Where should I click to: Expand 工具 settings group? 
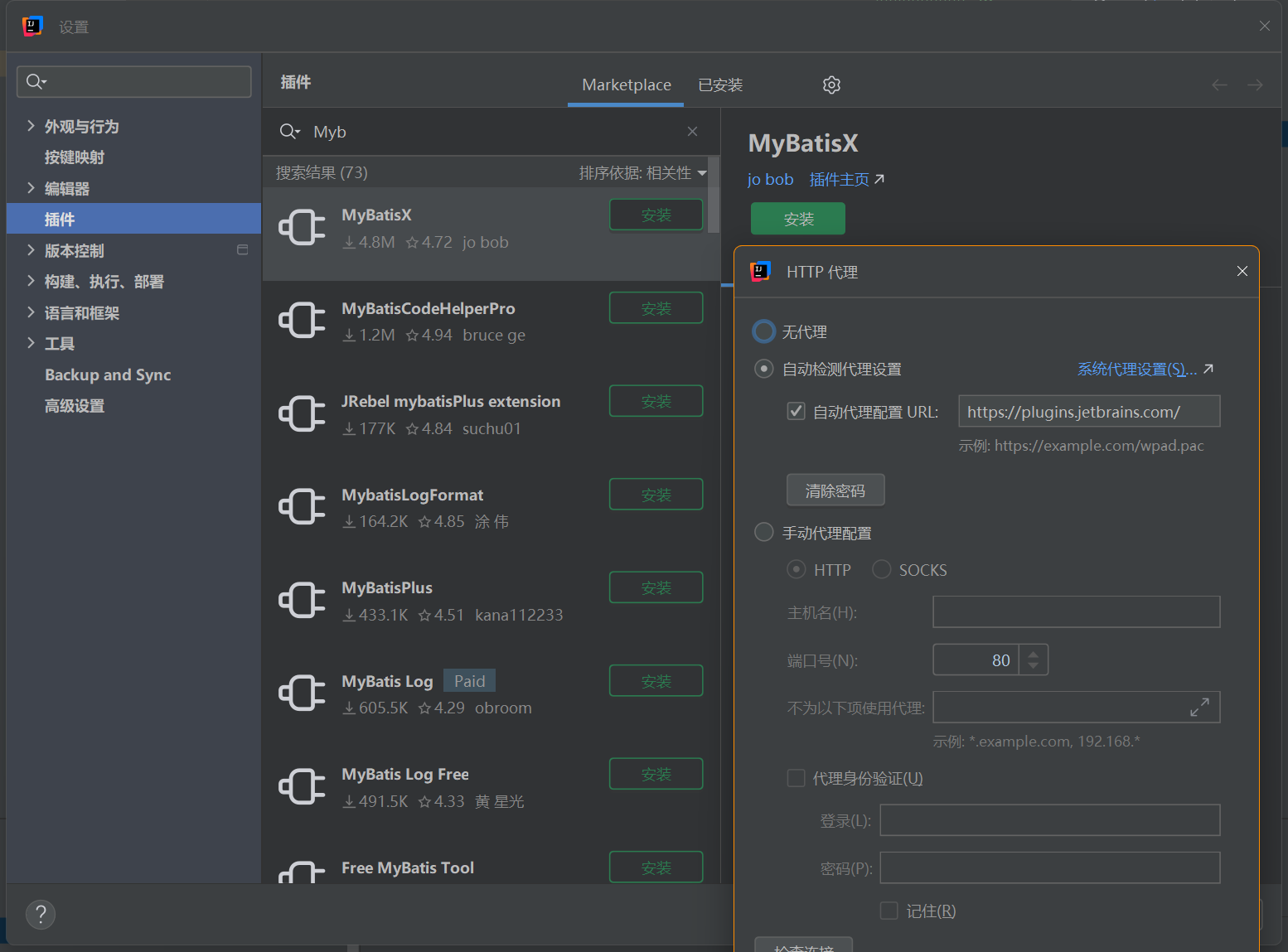point(31,343)
